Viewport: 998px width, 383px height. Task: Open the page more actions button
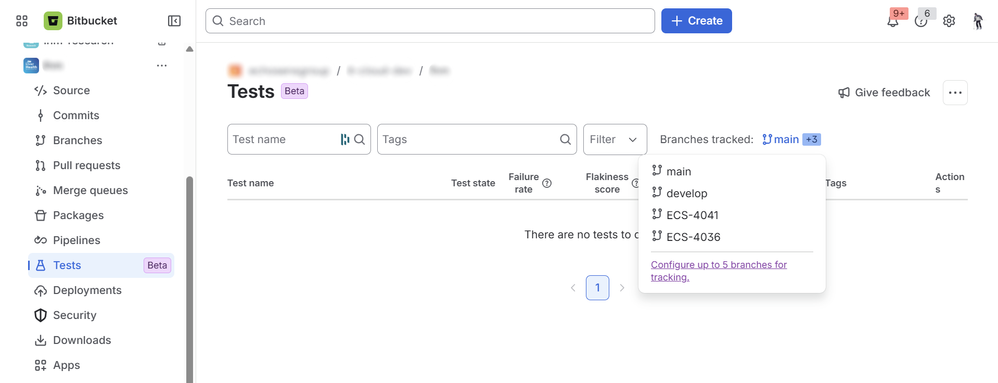955,93
